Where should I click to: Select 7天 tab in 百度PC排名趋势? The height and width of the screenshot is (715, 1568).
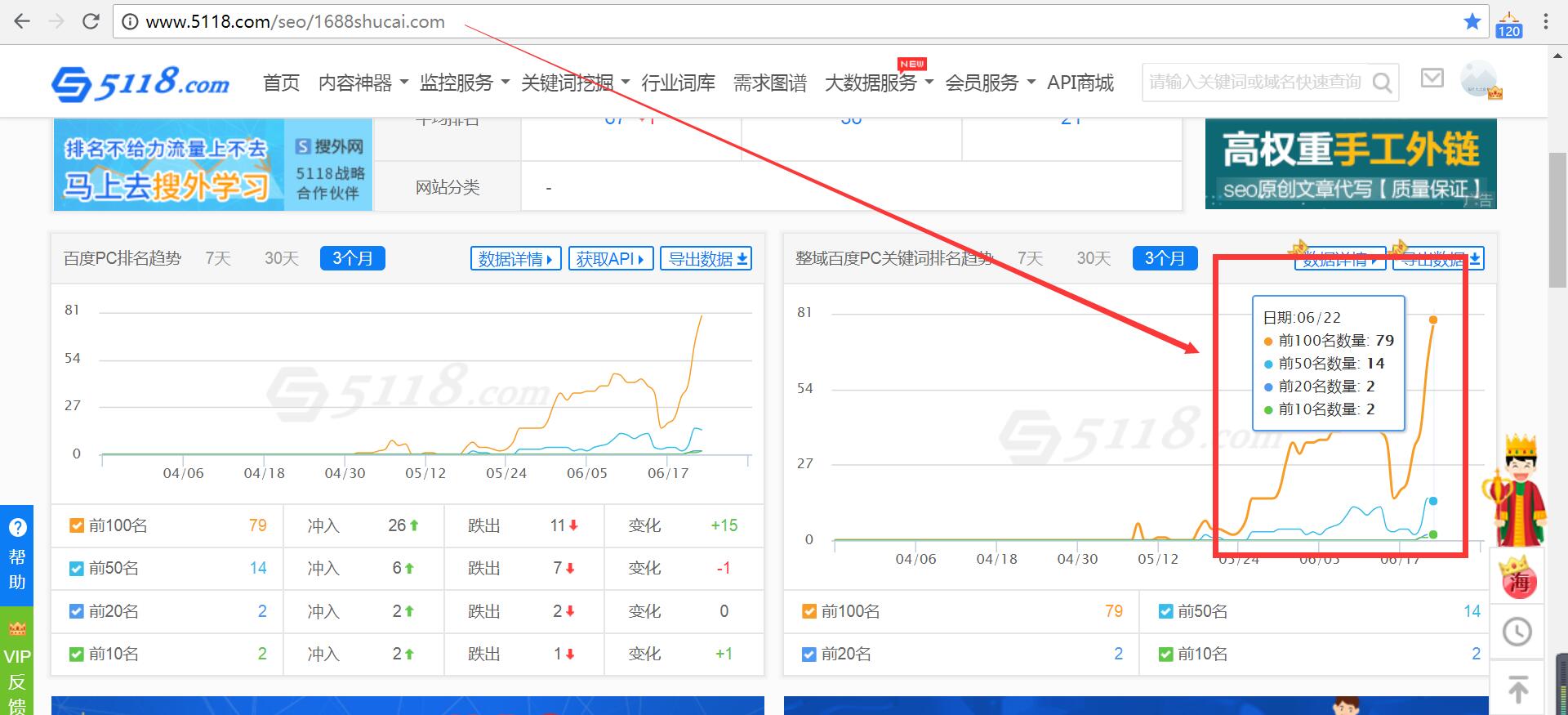point(218,258)
